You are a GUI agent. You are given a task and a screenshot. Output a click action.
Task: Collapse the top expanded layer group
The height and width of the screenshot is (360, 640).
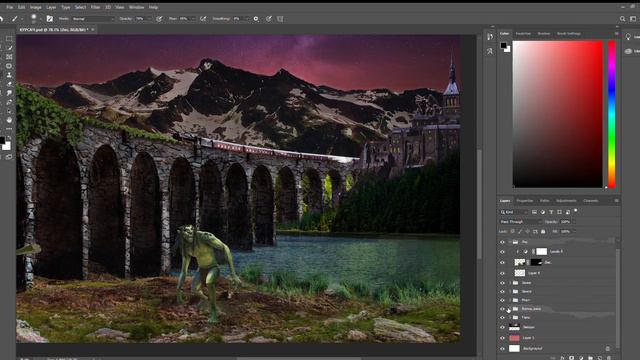click(510, 242)
